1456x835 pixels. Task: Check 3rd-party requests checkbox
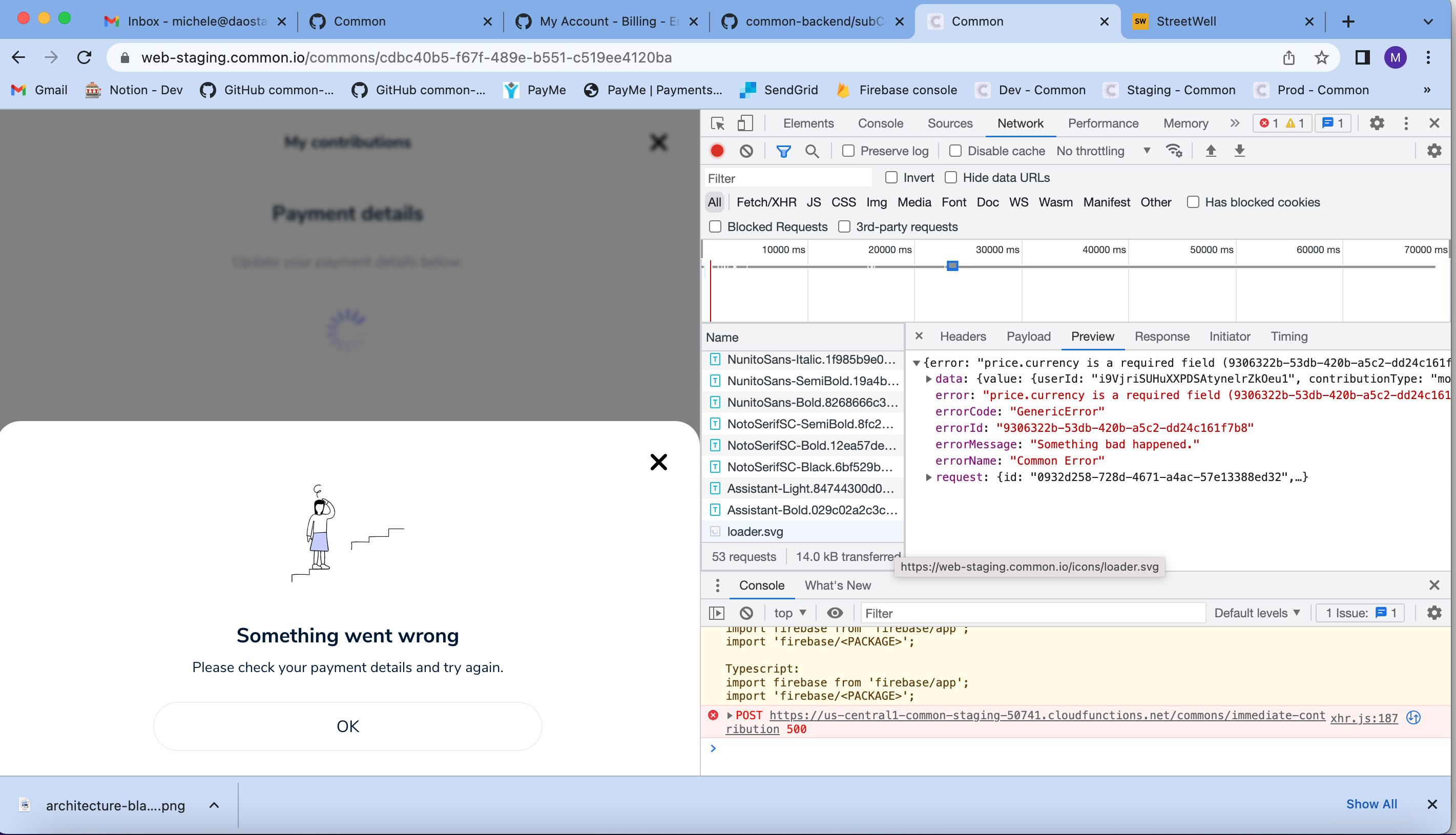[x=844, y=227]
